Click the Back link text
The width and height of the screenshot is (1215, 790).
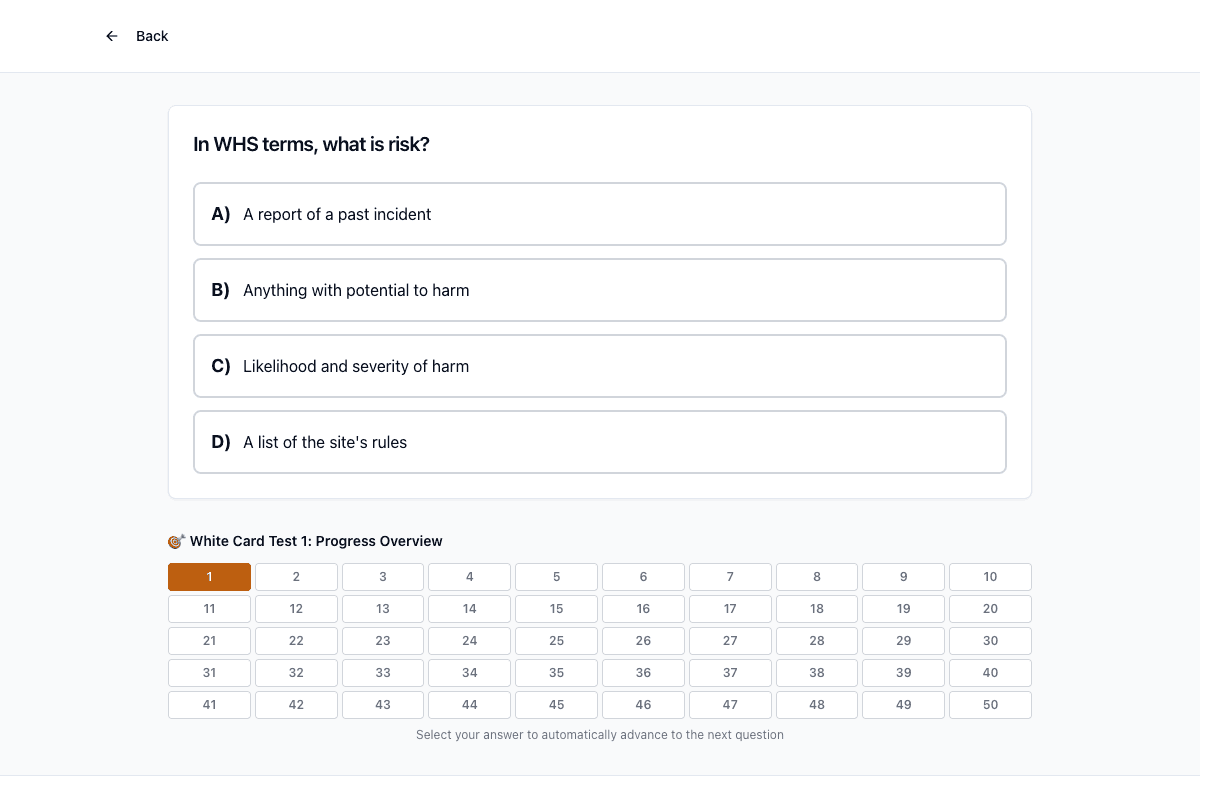tap(152, 36)
